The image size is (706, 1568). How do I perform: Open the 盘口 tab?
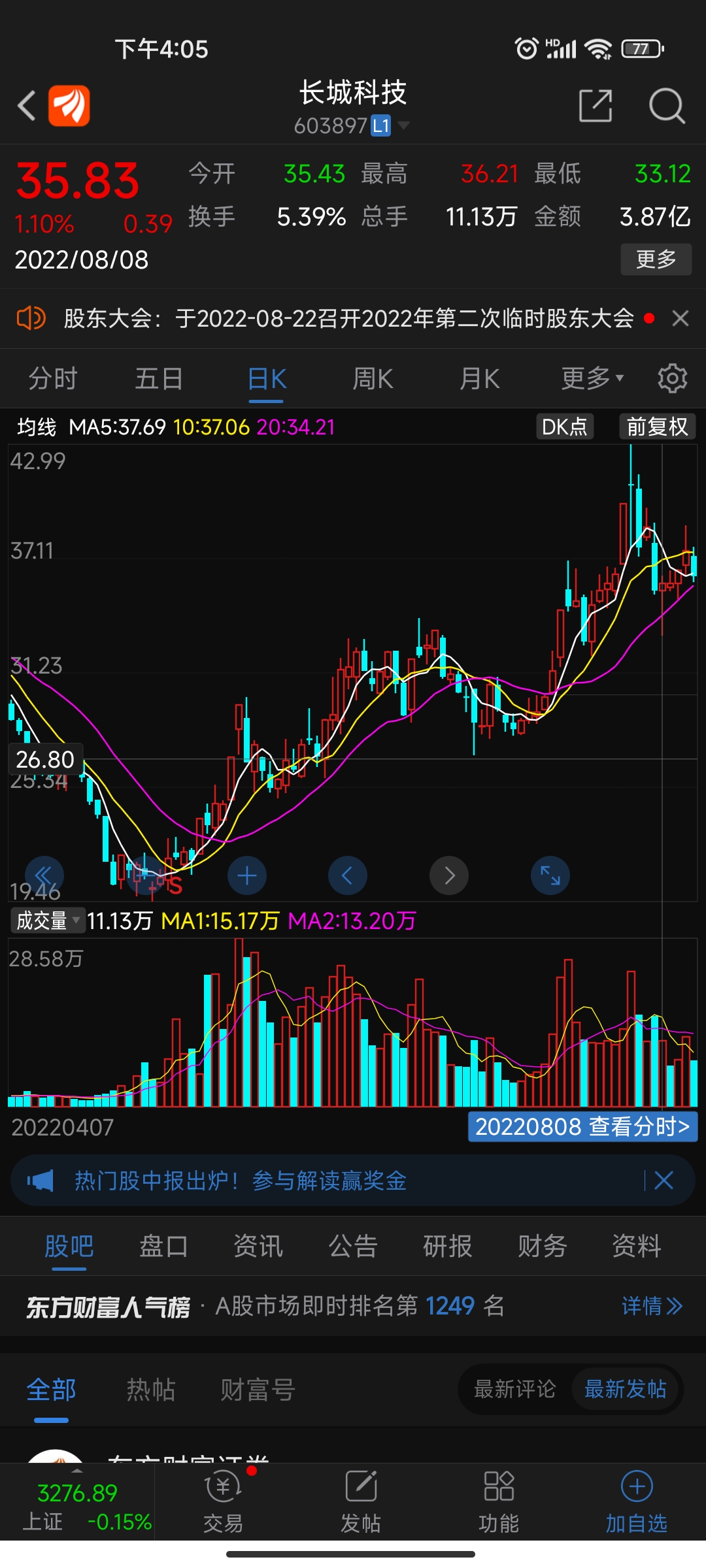click(x=163, y=1246)
